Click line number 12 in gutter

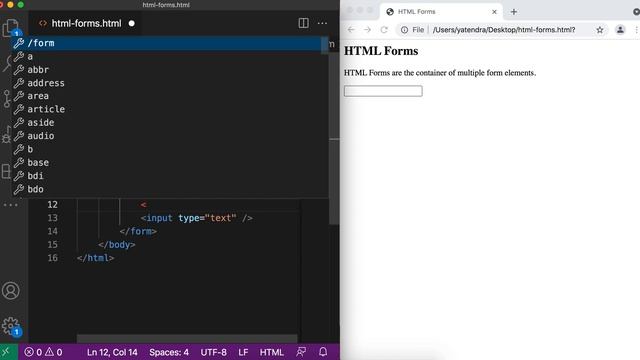point(52,204)
